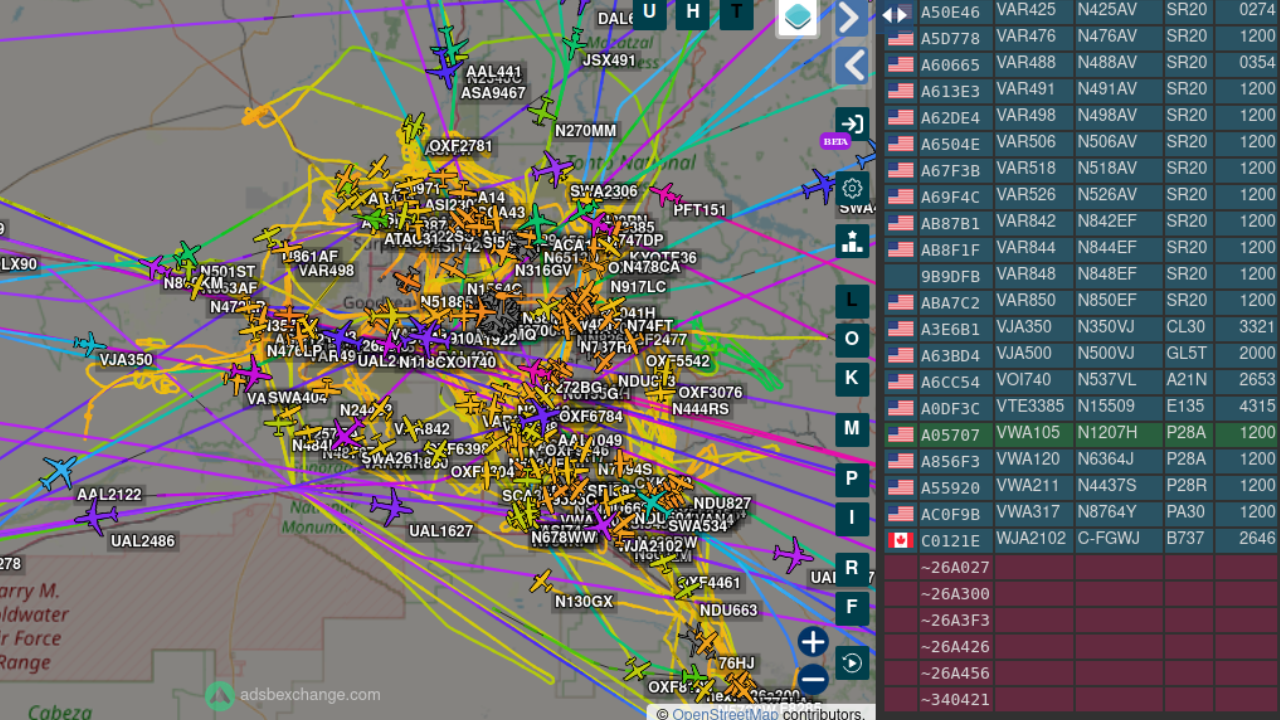Viewport: 1280px width, 720px height.
Task: Click the login arrow icon
Action: tap(852, 124)
